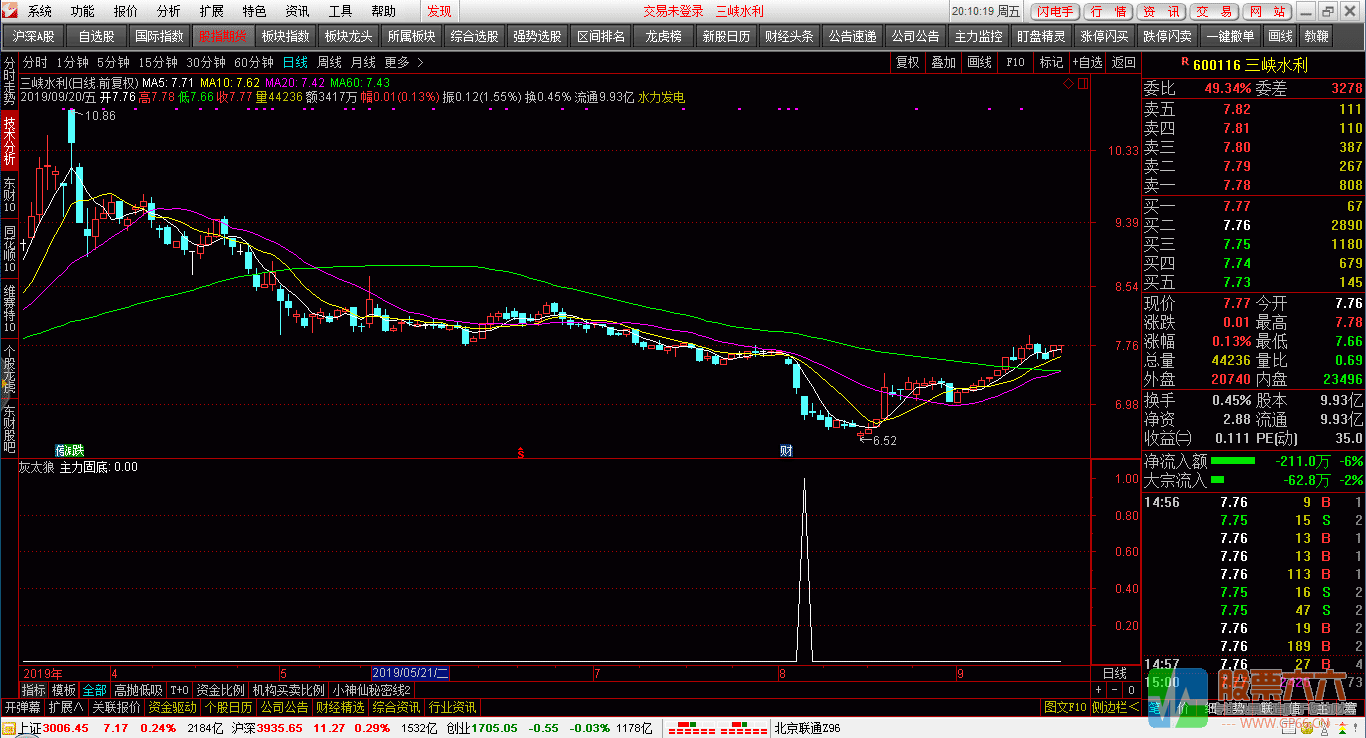The height and width of the screenshot is (738, 1366).
Task: Click the 财 marker below the chart
Action: pyautogui.click(x=786, y=451)
